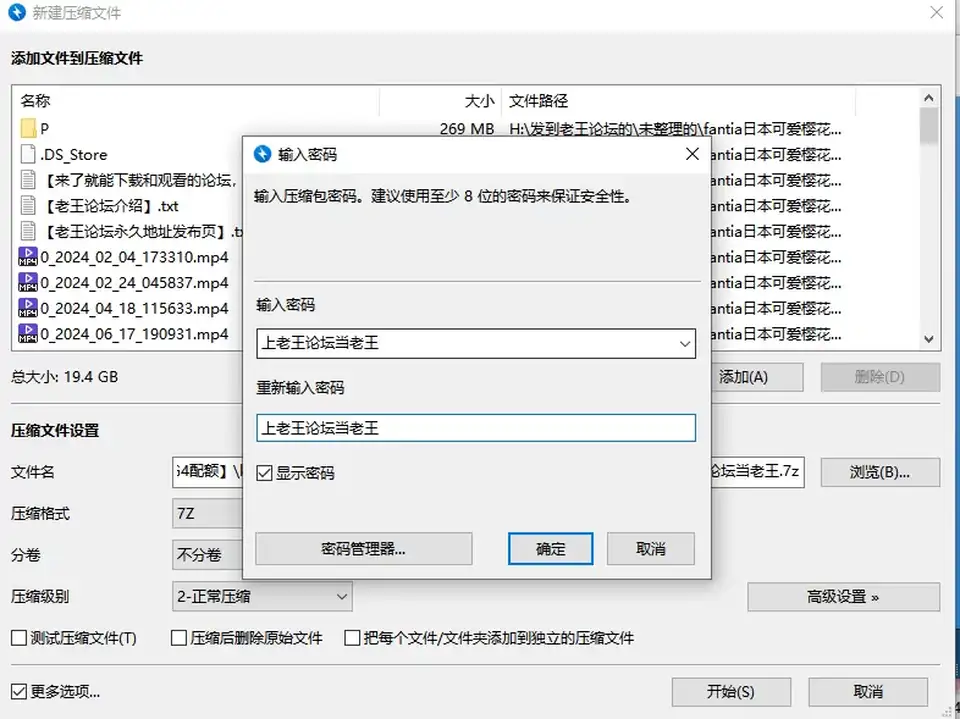Open the 2-正常压缩 compression level dropdown
Screen dimensions: 960x719
point(262,597)
